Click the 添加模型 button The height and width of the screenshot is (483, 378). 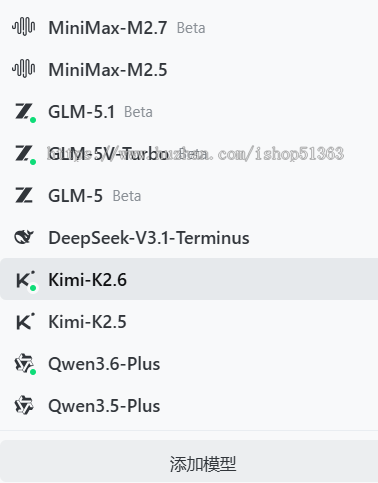(189, 462)
